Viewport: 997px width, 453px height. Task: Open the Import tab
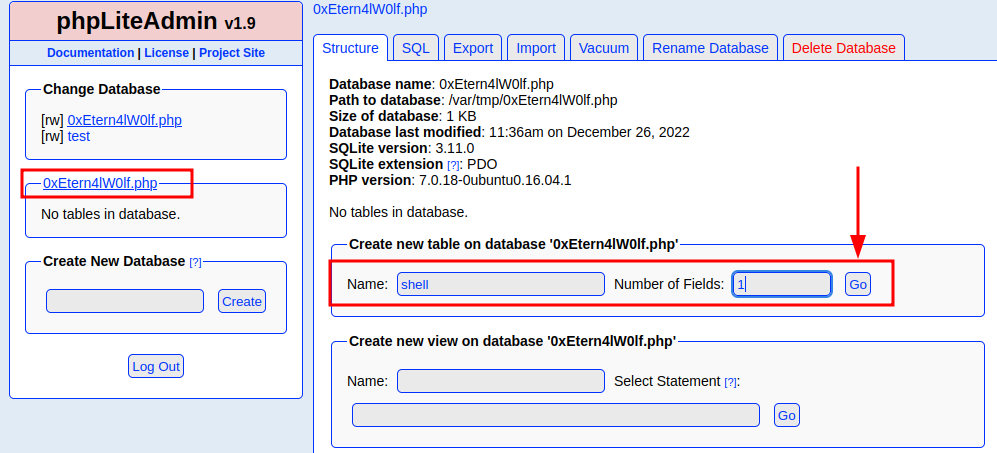click(x=536, y=48)
